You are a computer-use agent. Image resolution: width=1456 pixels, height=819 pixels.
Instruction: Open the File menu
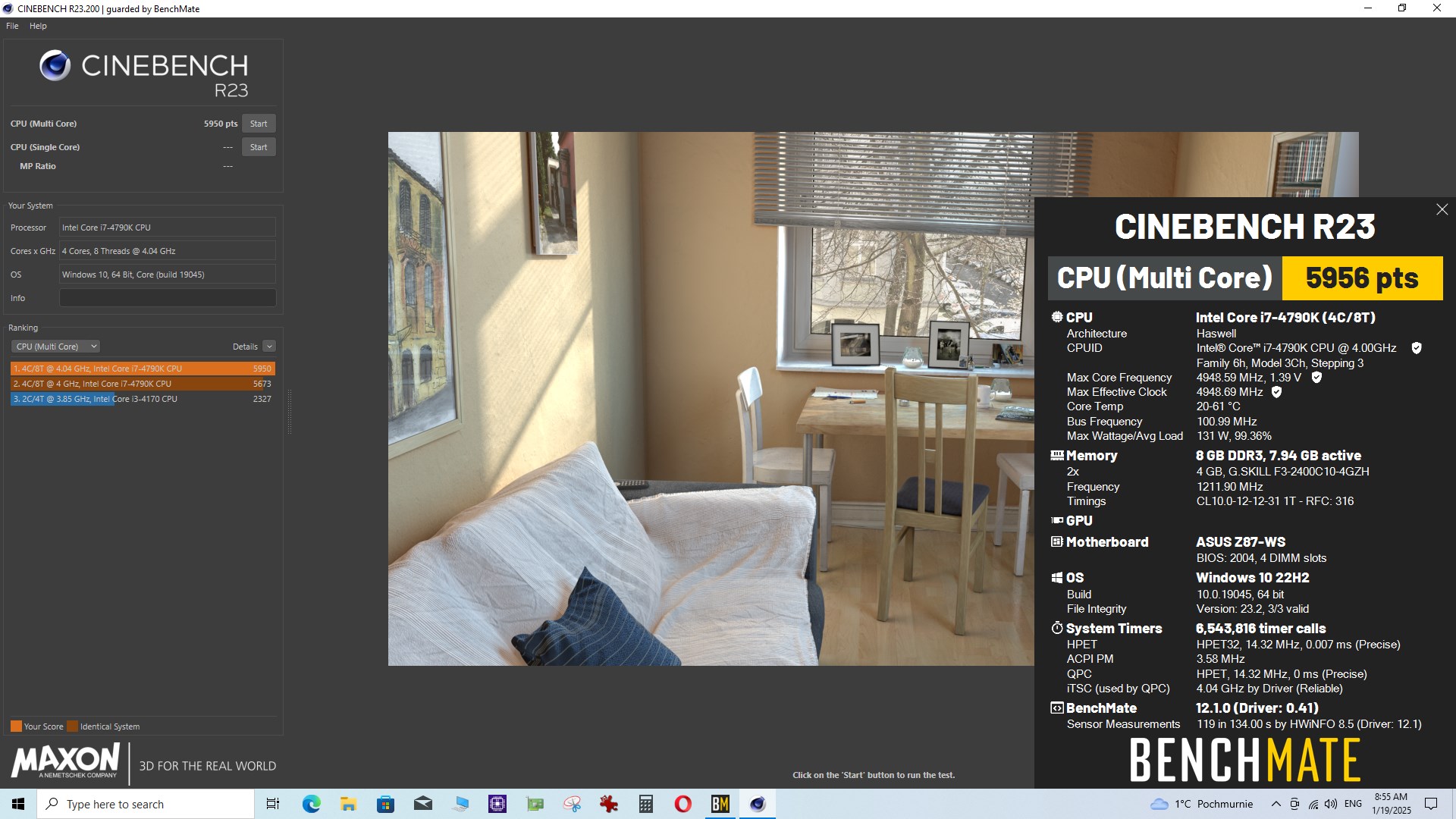12,26
